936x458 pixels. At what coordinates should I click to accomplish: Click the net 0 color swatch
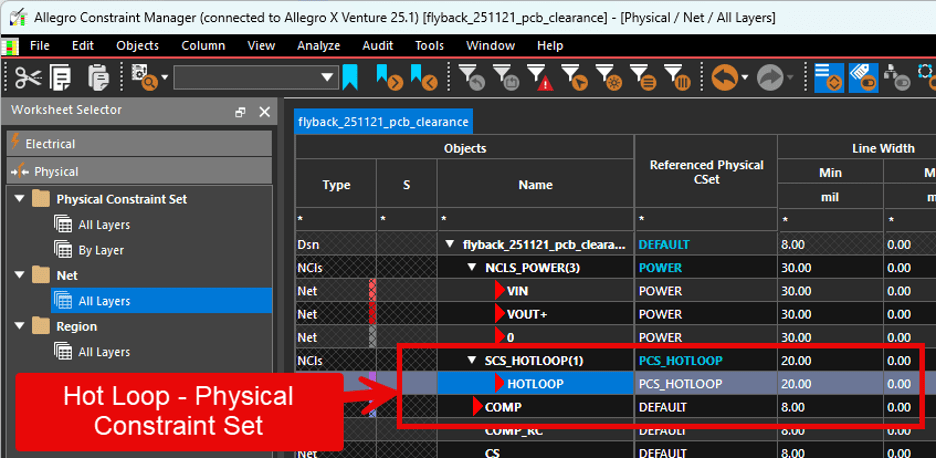tap(372, 337)
